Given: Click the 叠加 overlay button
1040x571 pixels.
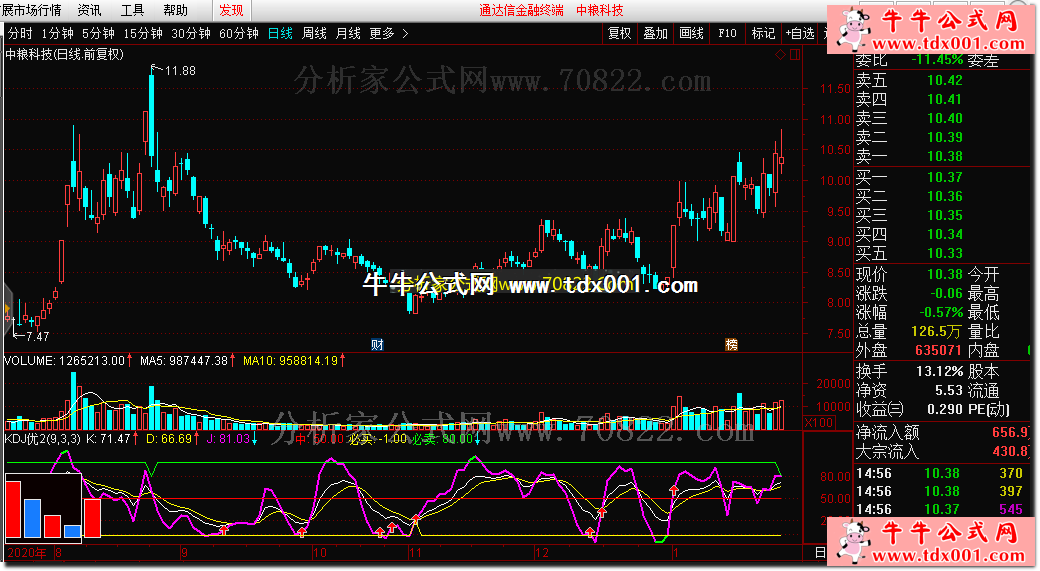Looking at the screenshot, I should (x=655, y=33).
